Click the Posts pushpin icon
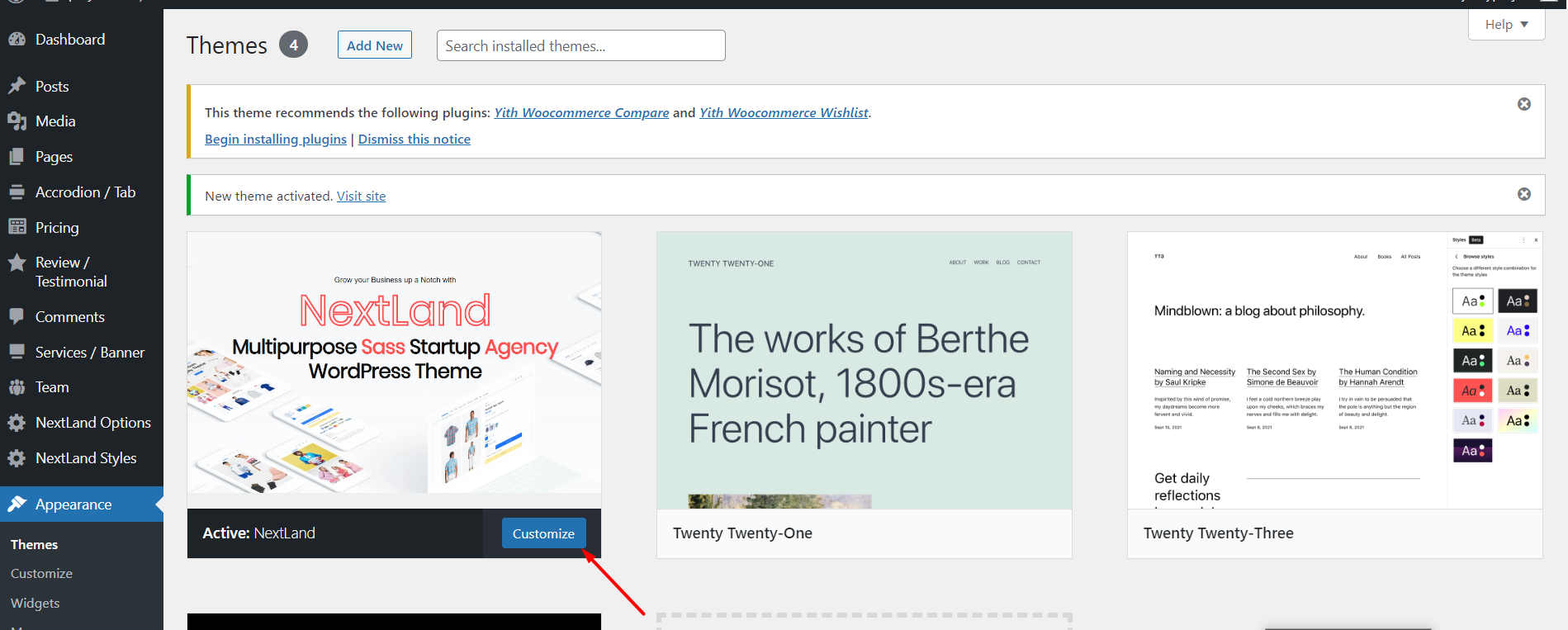Screen dimensions: 1568x630 pyautogui.click(x=17, y=86)
